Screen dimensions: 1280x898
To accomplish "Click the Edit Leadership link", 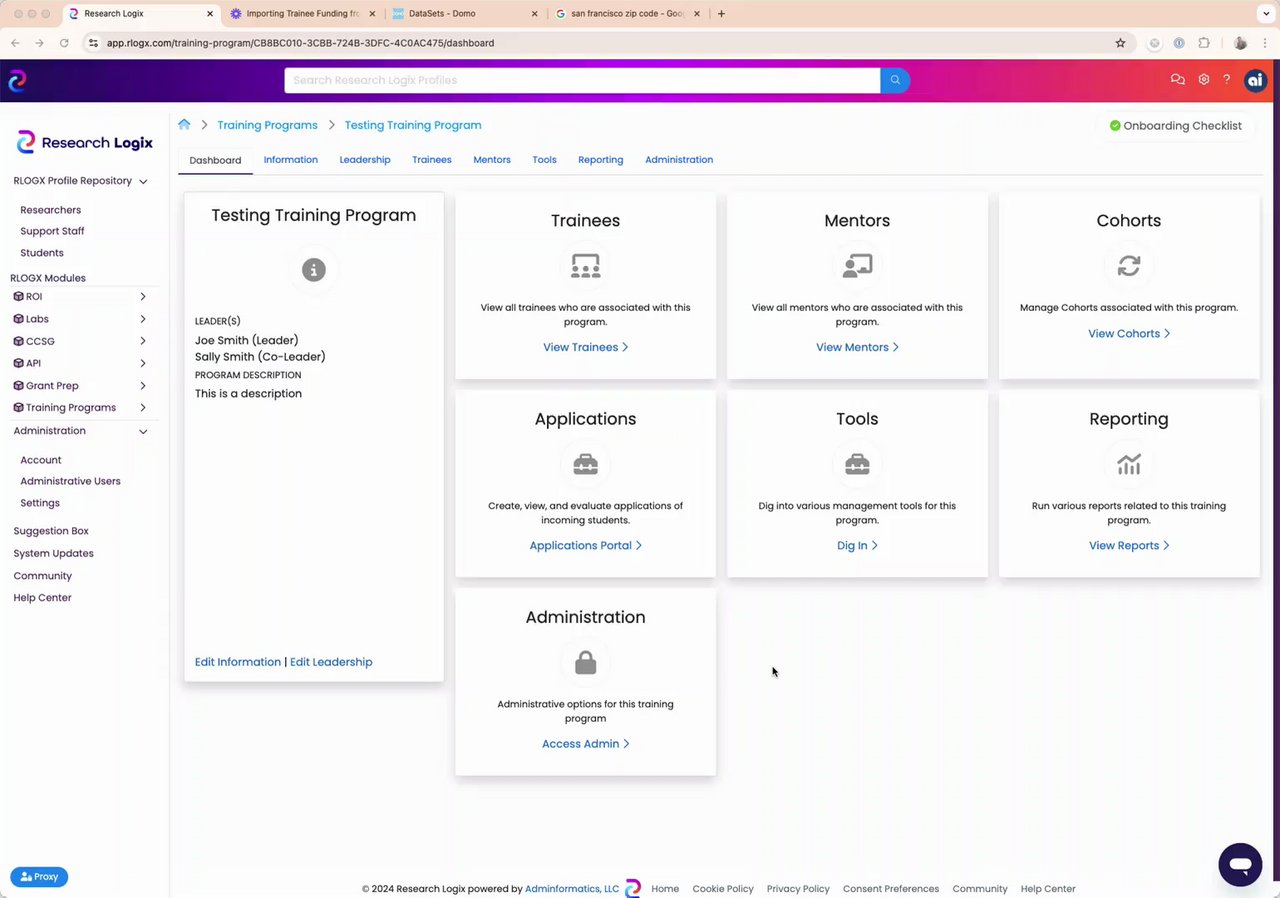I will (x=331, y=662).
